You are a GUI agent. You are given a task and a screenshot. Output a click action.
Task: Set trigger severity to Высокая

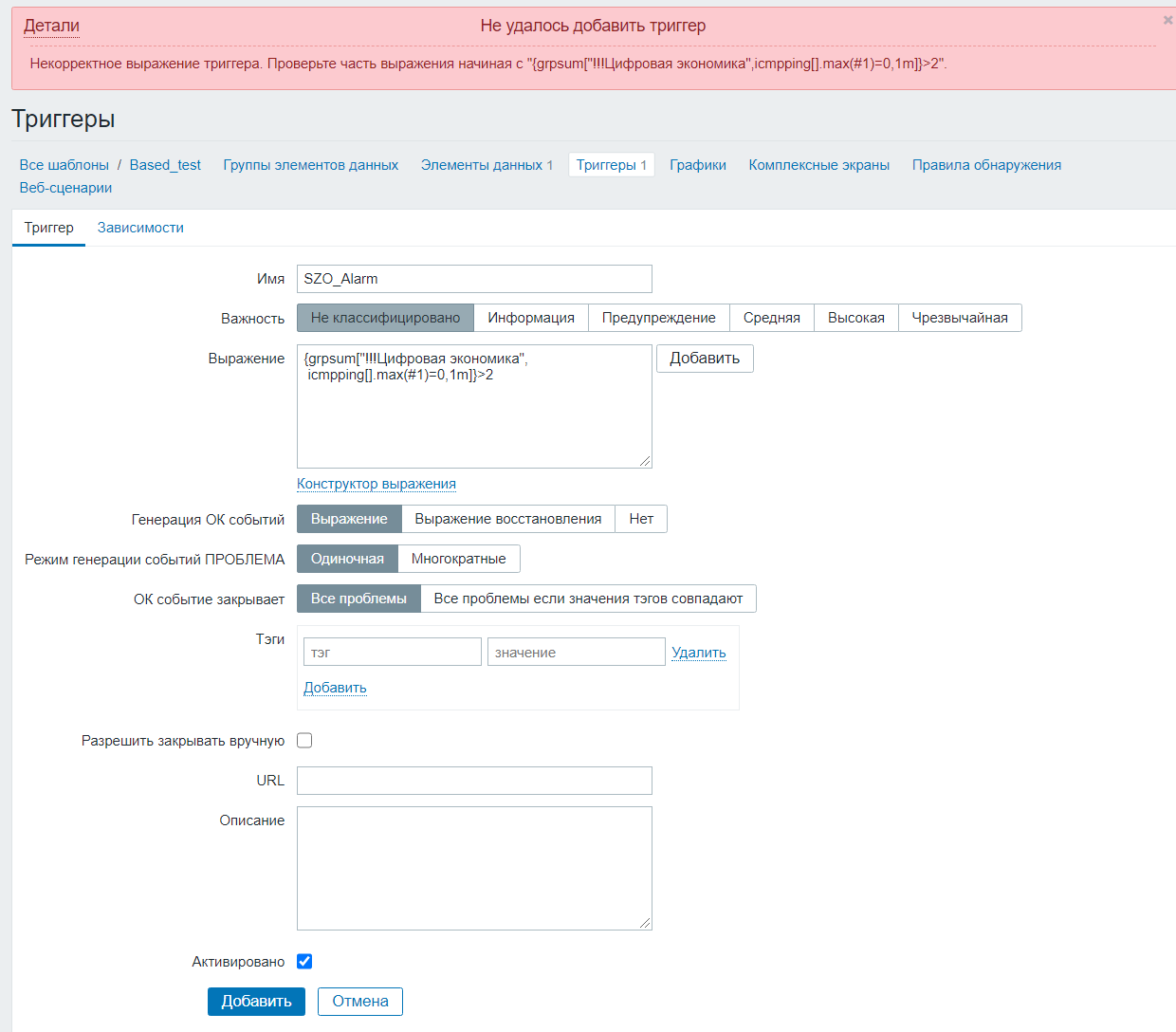[x=855, y=318]
